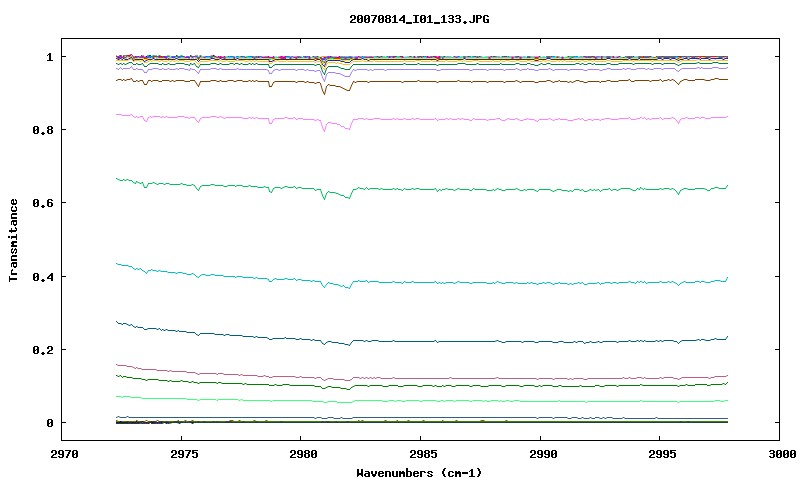
Task: Click the Wavenumbers (cm-1) x-axis label
Action: (419, 473)
